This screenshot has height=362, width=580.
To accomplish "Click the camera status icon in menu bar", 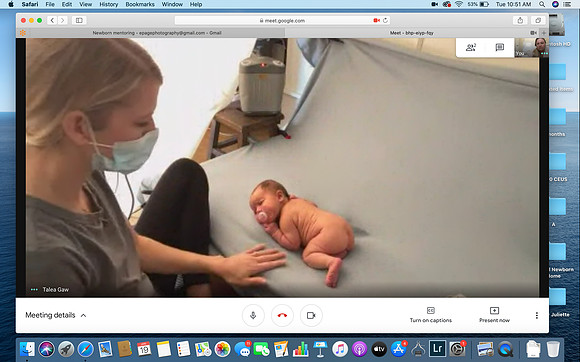I will tap(435, 4).
